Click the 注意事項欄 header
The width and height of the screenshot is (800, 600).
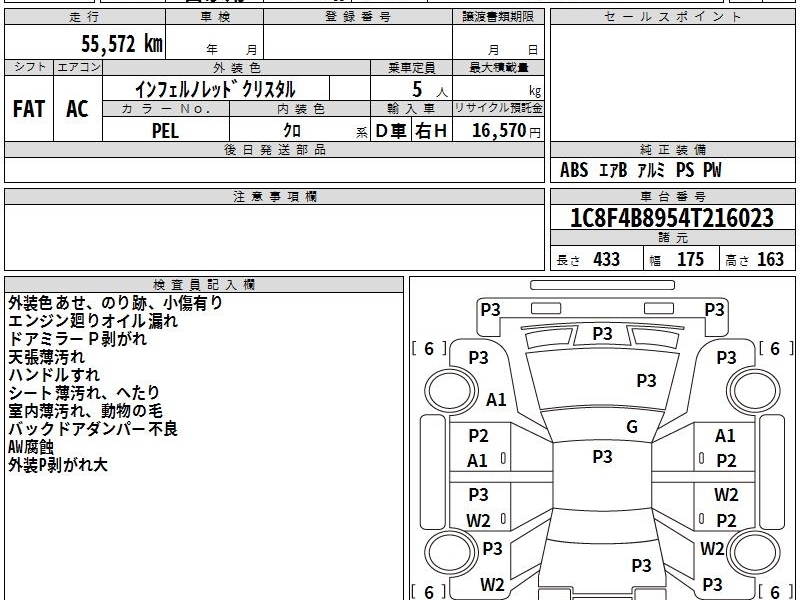pyautogui.click(x=274, y=196)
